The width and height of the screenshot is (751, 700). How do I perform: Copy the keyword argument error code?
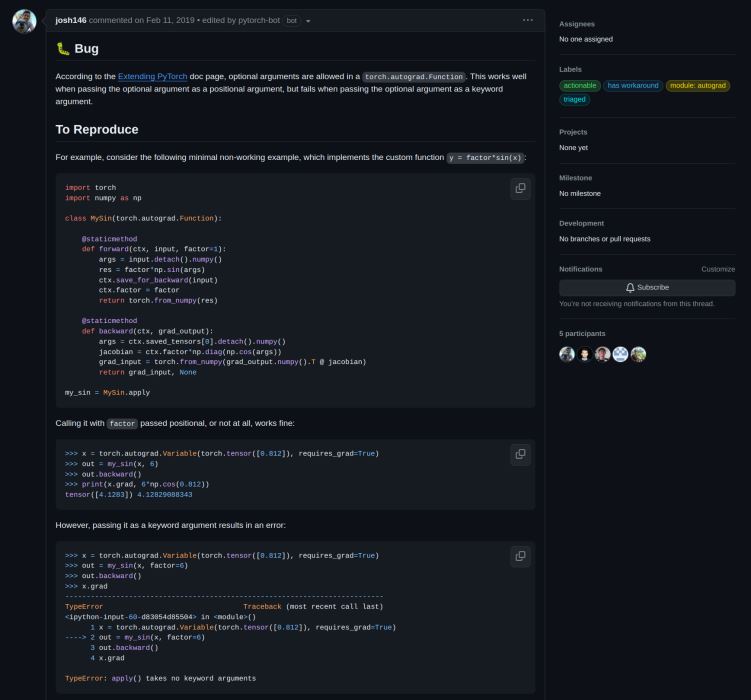(520, 556)
